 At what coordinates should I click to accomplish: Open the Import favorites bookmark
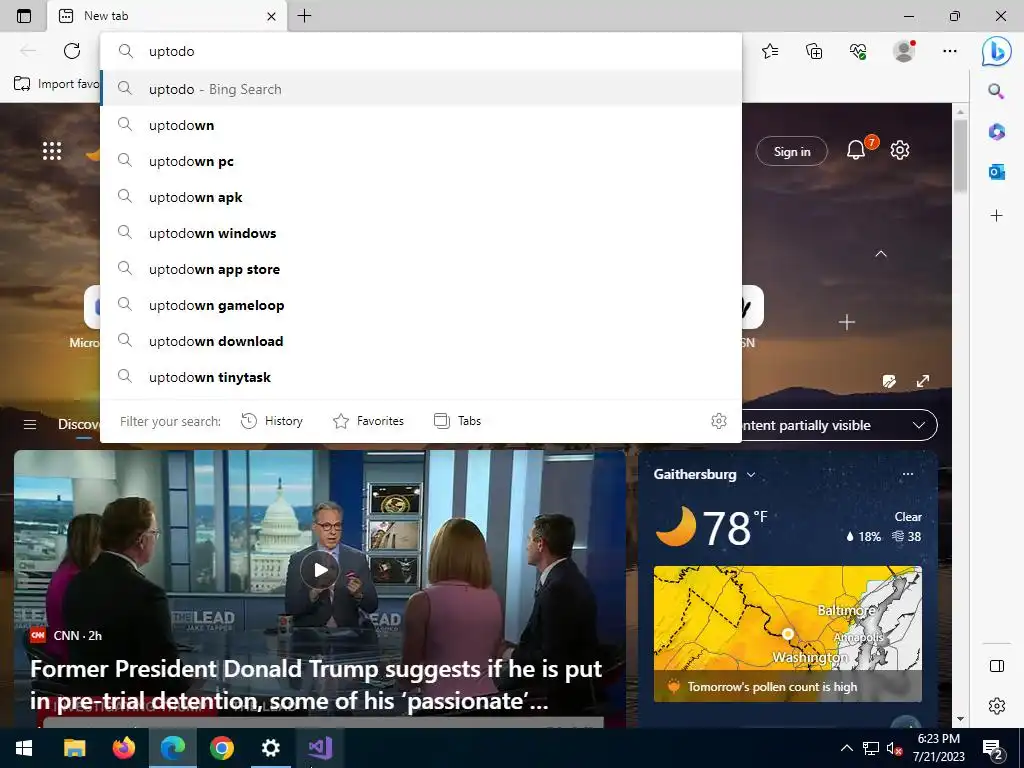click(57, 84)
